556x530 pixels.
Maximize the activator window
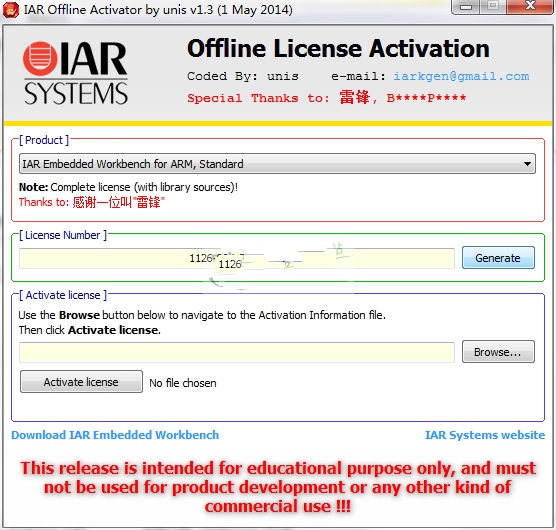click(x=493, y=6)
